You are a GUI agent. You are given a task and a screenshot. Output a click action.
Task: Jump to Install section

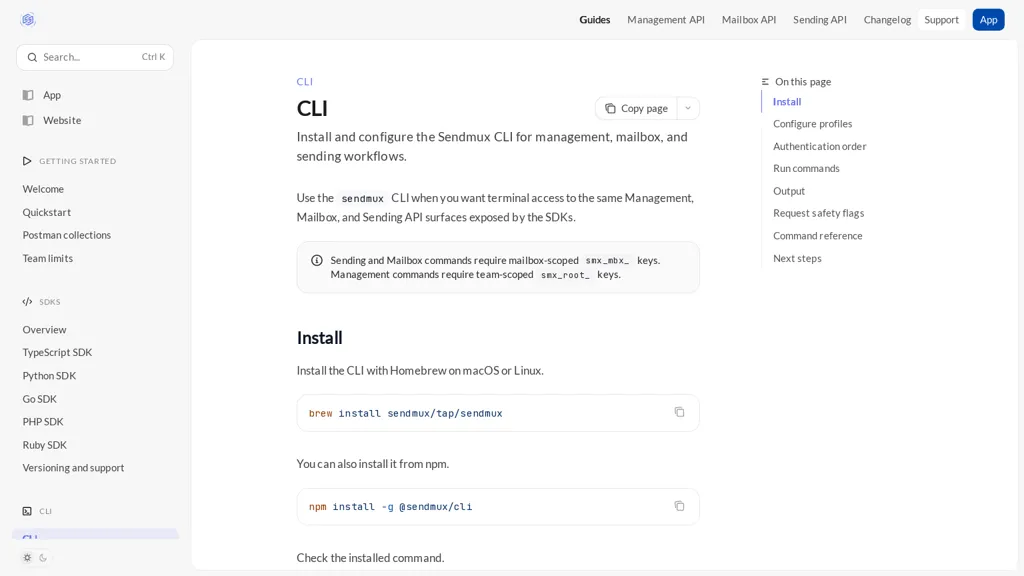point(786,102)
